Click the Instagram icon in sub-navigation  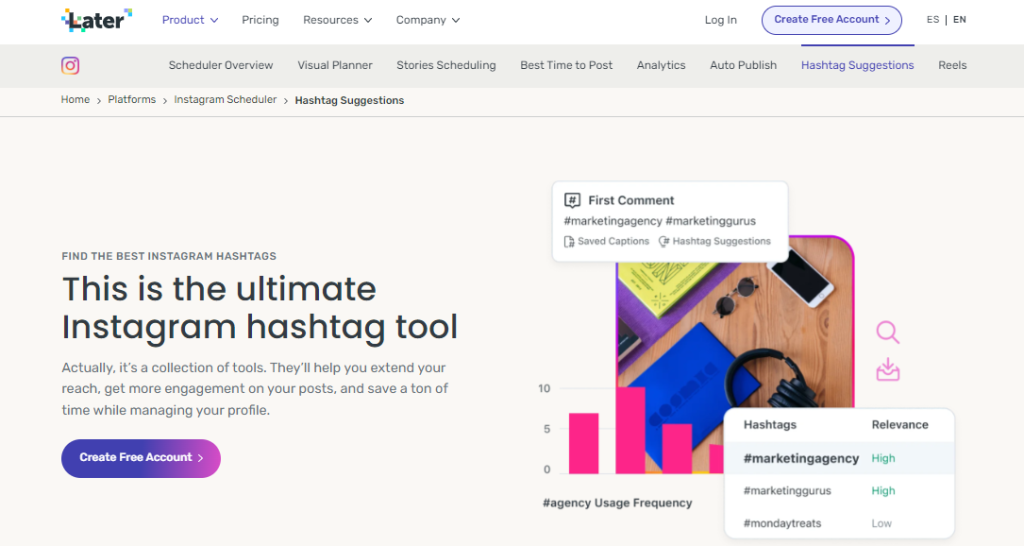click(x=71, y=65)
